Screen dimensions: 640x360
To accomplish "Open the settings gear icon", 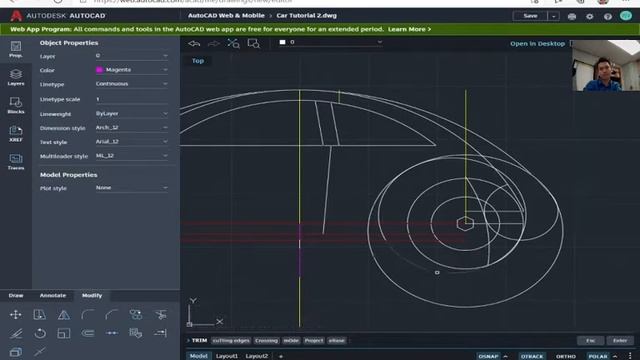I will [590, 16].
